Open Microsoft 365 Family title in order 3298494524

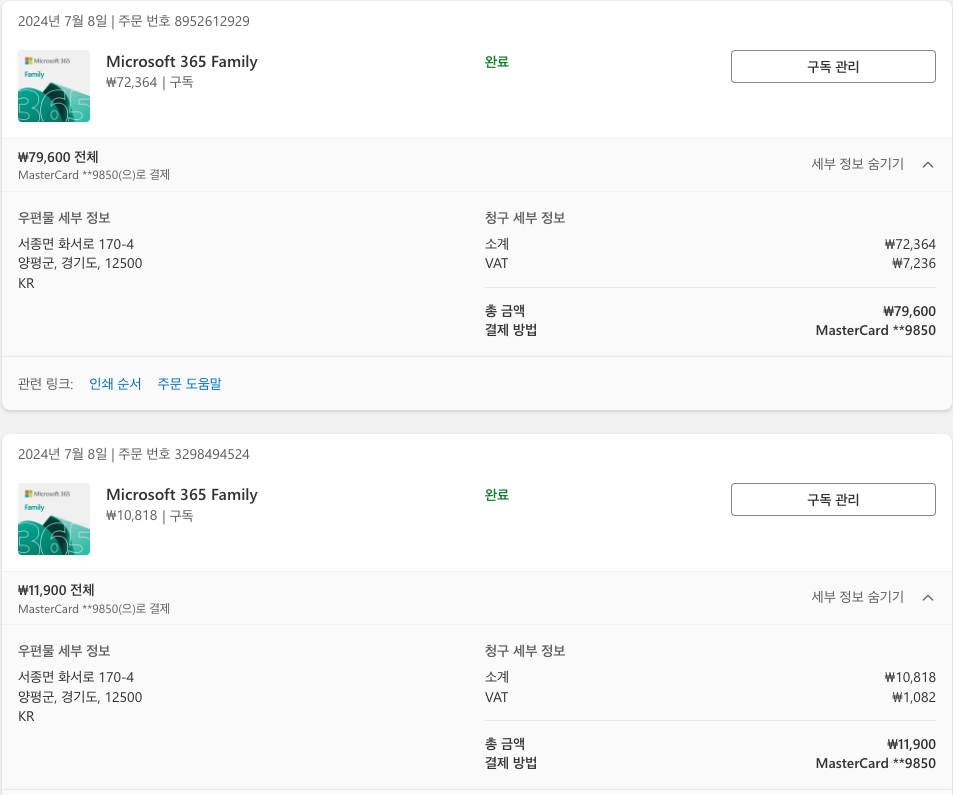182,495
